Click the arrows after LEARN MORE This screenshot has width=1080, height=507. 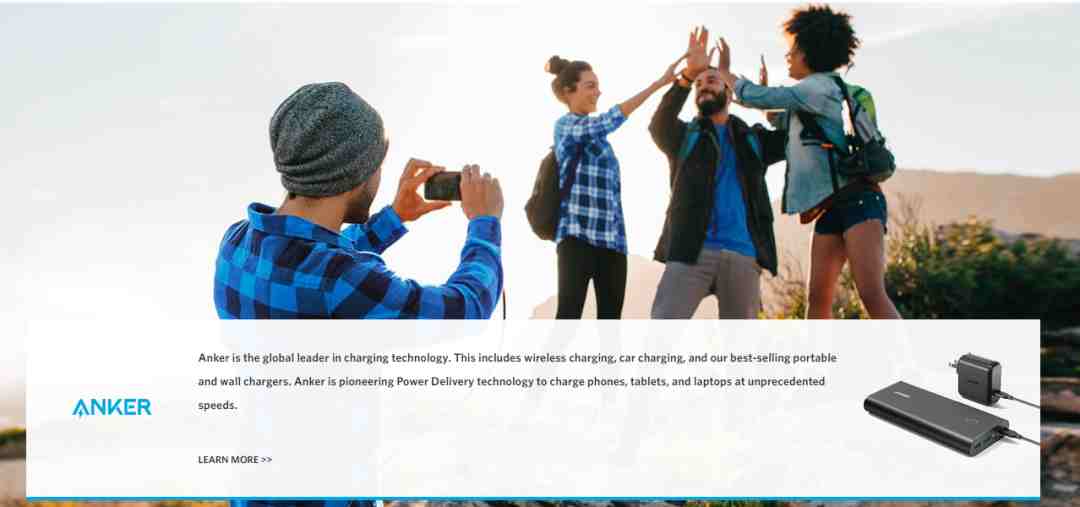click(267, 459)
